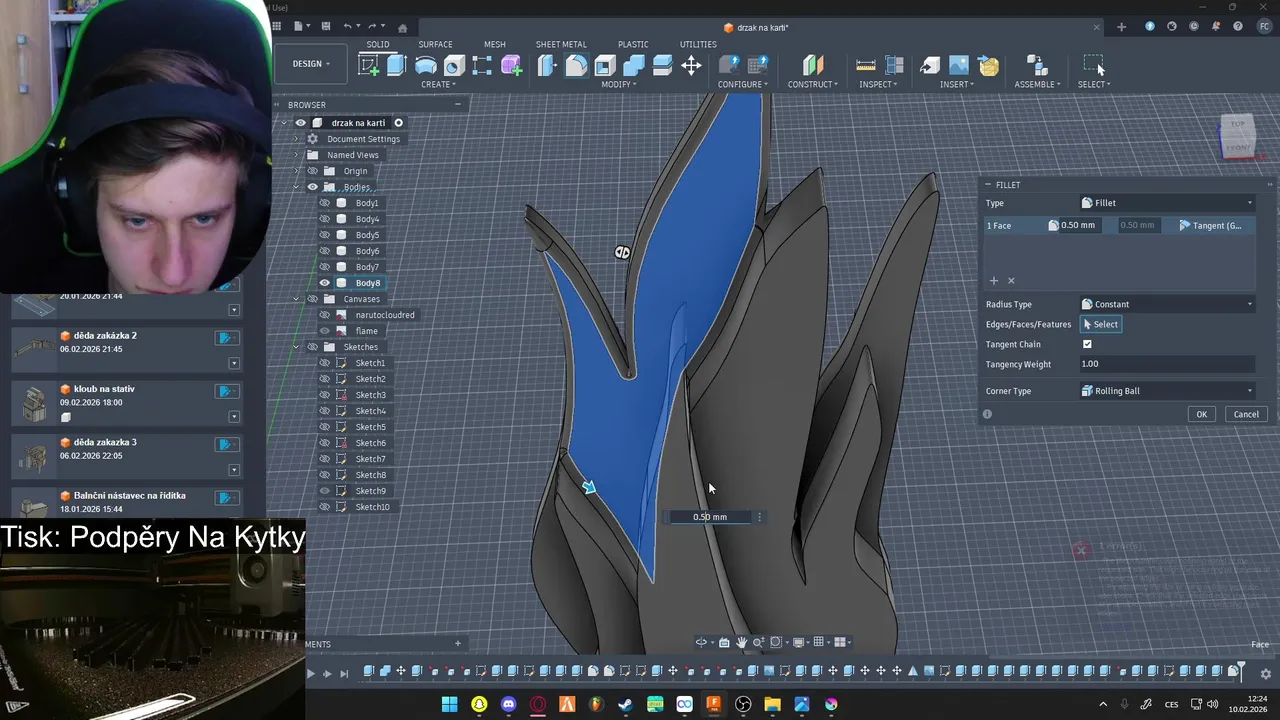Select the Interference inspect tool
The height and width of the screenshot is (720, 1280).
pos(894,65)
